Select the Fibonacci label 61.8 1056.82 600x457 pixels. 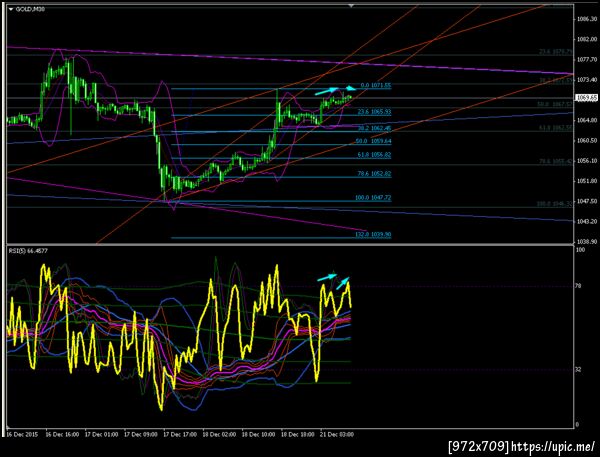[x=374, y=155]
